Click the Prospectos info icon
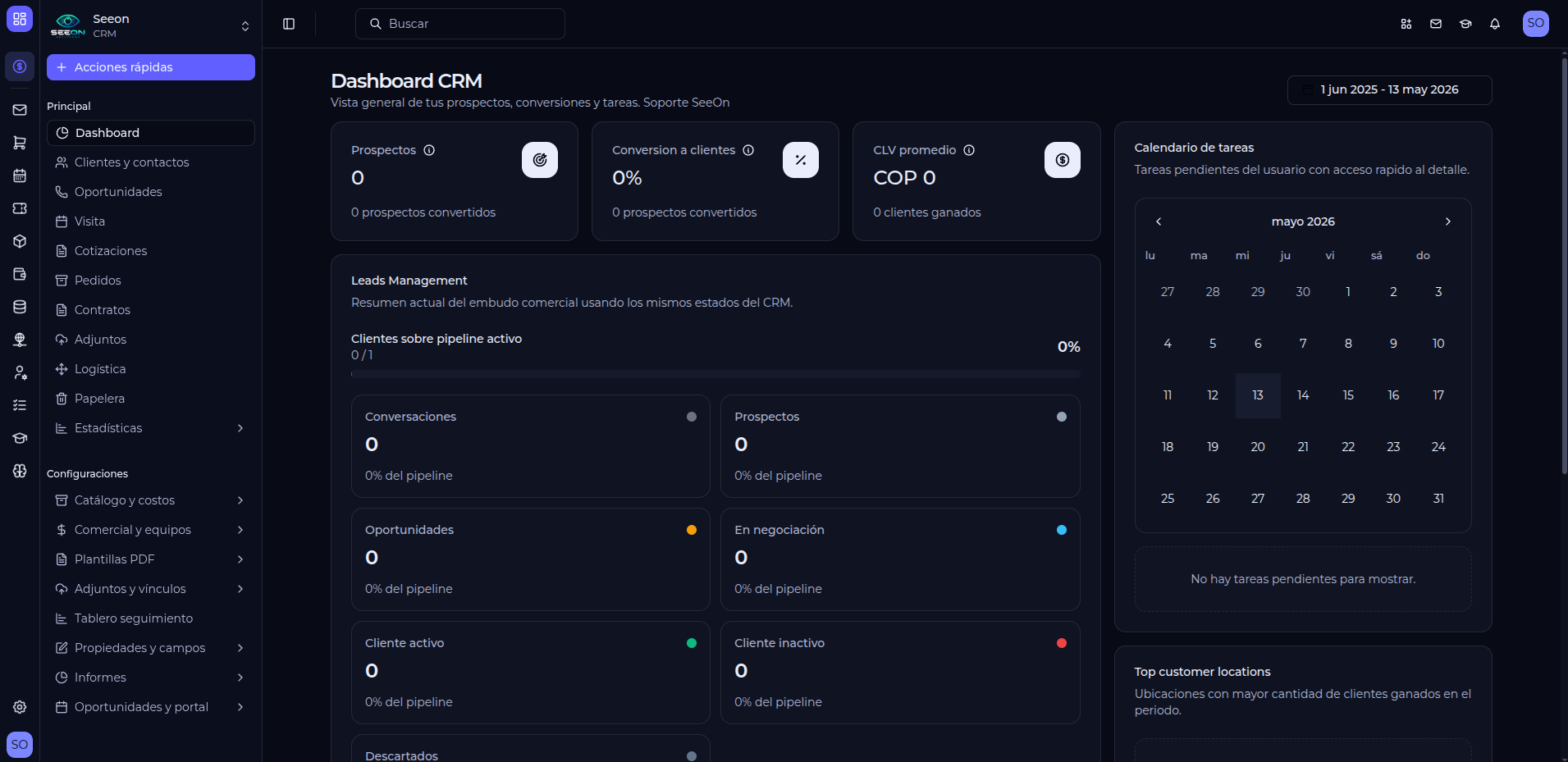1568x762 pixels. (429, 150)
